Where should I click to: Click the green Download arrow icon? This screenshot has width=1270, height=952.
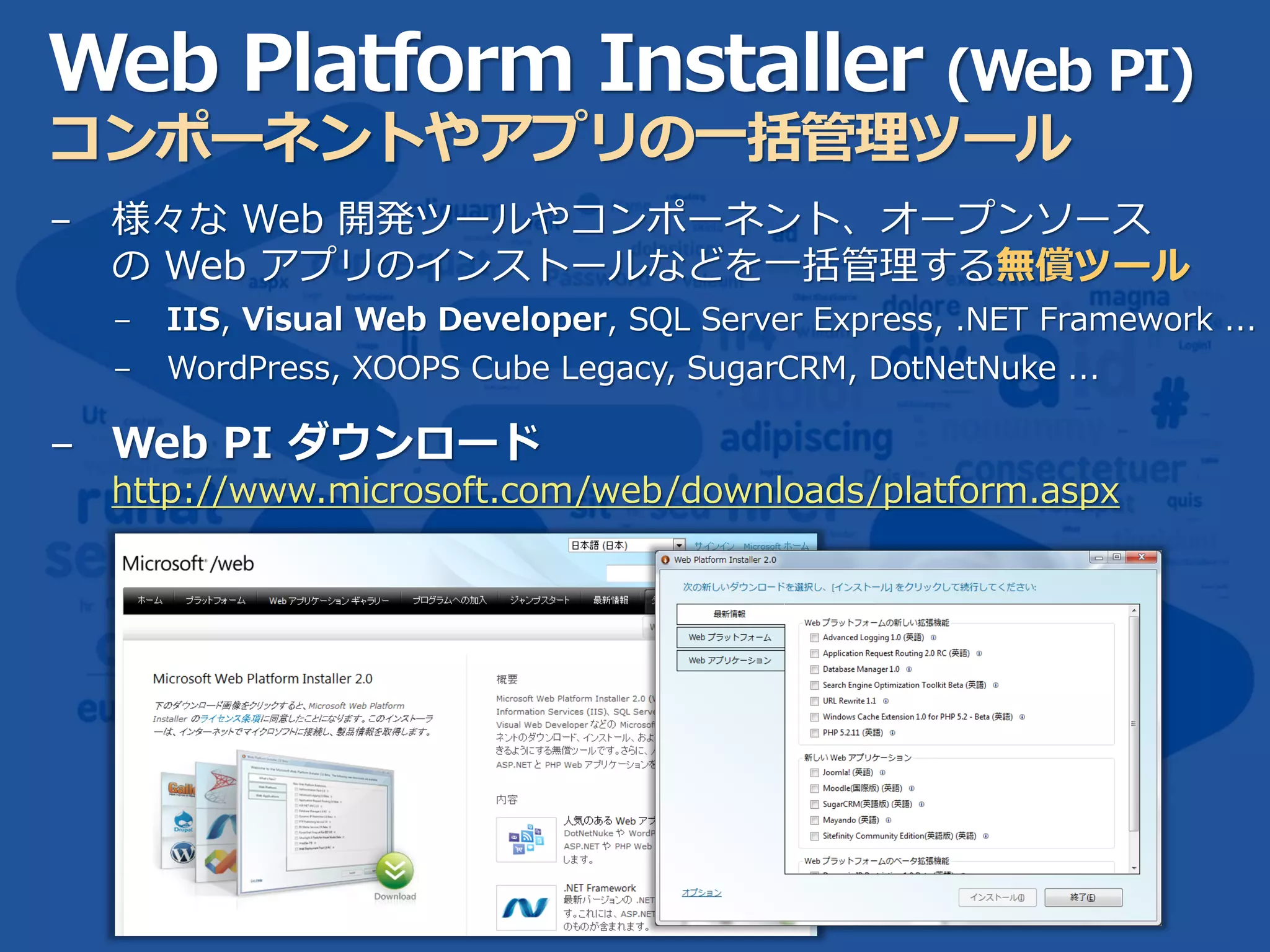coord(395,870)
